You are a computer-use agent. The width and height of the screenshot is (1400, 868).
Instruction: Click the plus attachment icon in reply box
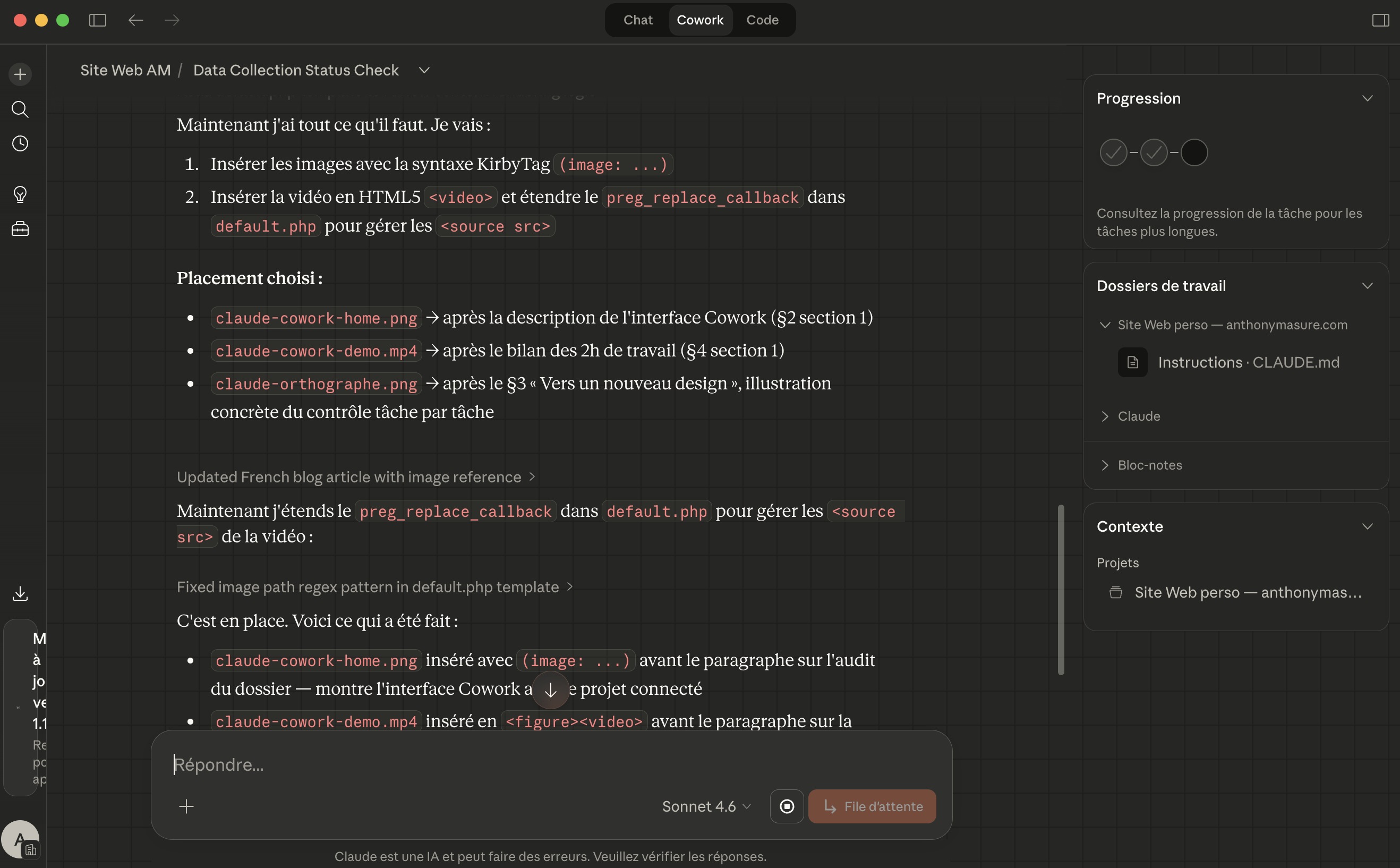[186, 806]
